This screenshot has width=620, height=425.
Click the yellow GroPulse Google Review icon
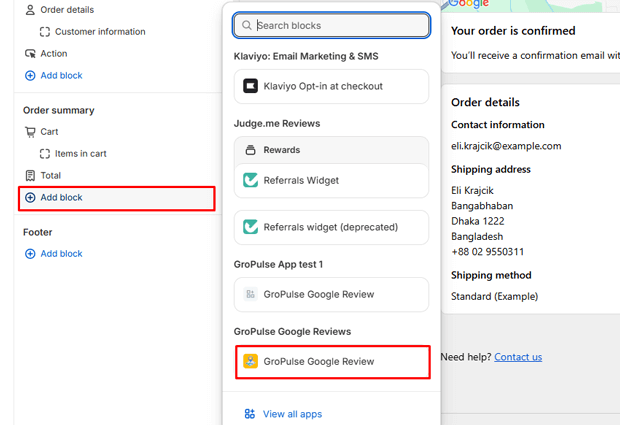(251, 361)
